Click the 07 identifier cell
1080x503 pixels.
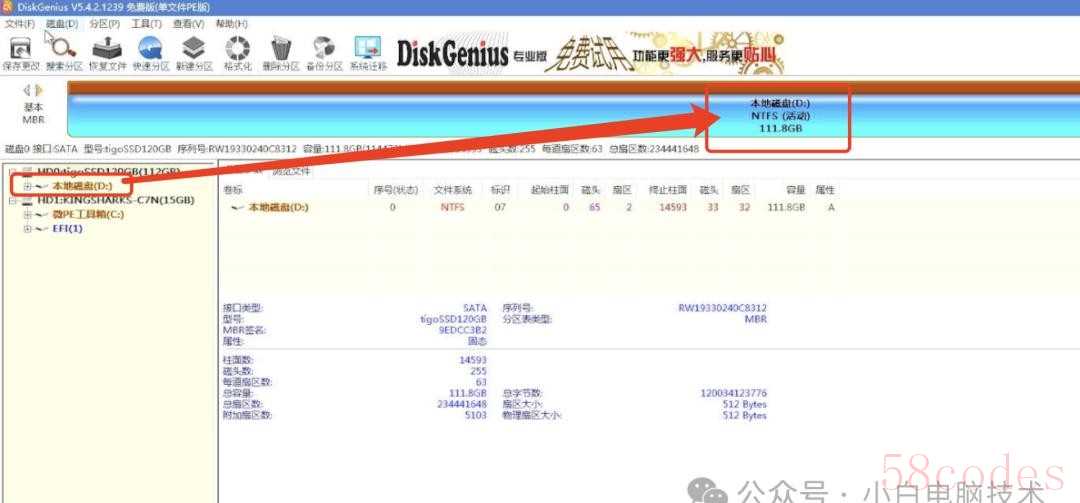(x=500, y=207)
